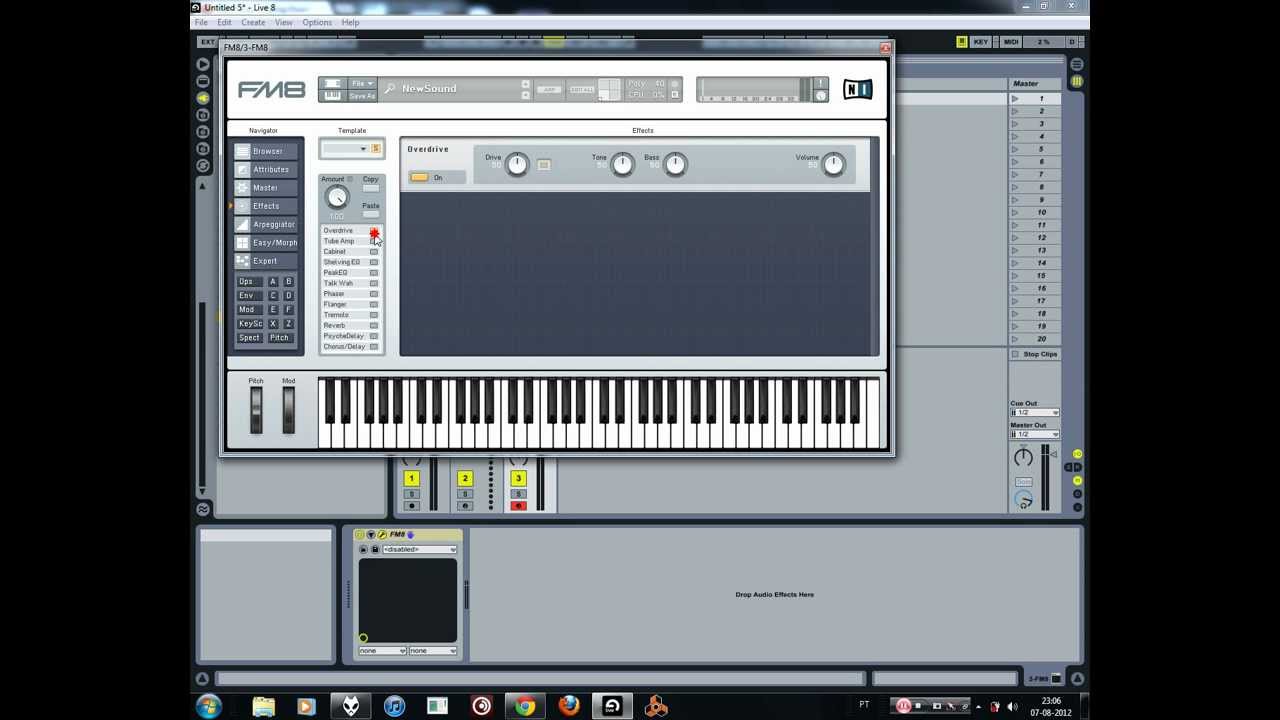Open Ableton Live in the taskbar
The width and height of the screenshot is (1280, 720).
(x=612, y=706)
